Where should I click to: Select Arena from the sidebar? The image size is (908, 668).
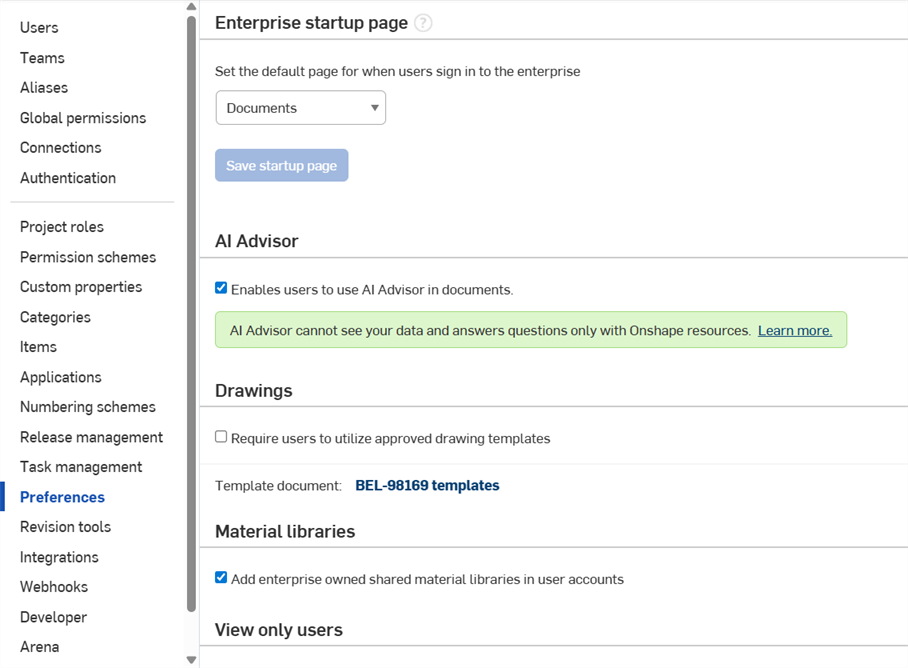click(x=40, y=646)
